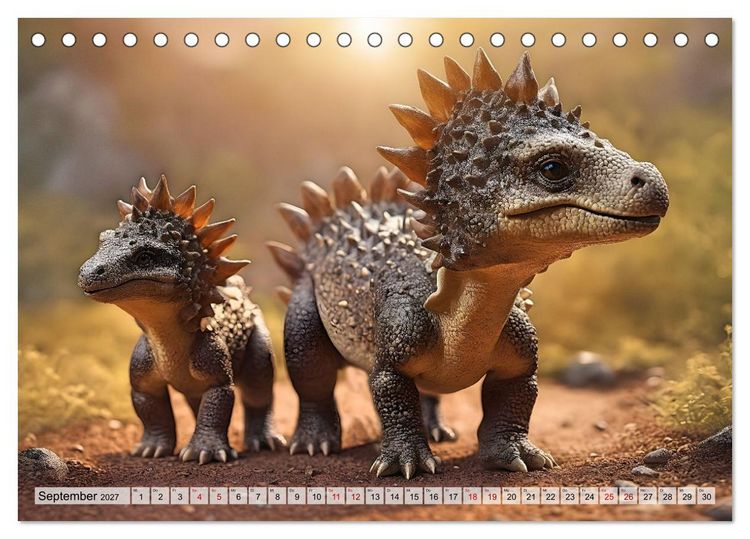
Task: Pick date 16 in the calendar strip
Action: pyautogui.click(x=433, y=496)
